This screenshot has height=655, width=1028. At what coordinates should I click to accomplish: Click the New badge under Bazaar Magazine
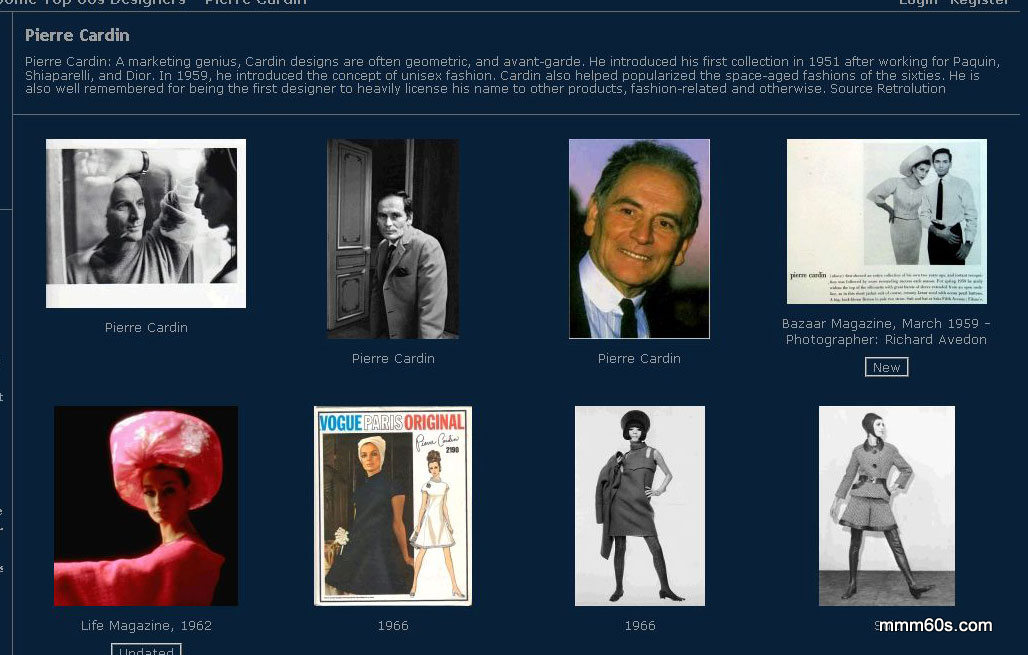click(x=886, y=367)
